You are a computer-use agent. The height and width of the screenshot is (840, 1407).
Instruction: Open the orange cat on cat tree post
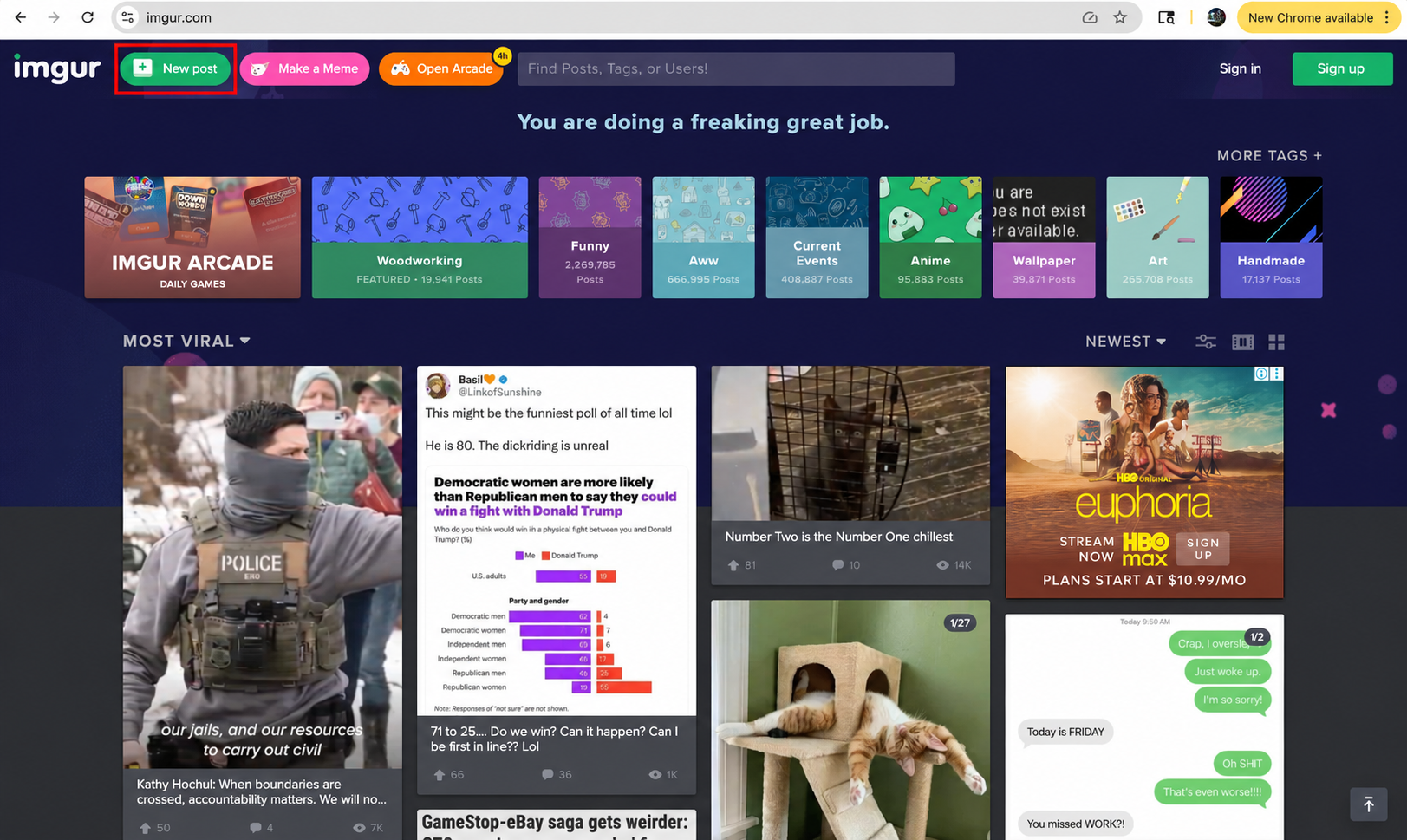point(850,720)
